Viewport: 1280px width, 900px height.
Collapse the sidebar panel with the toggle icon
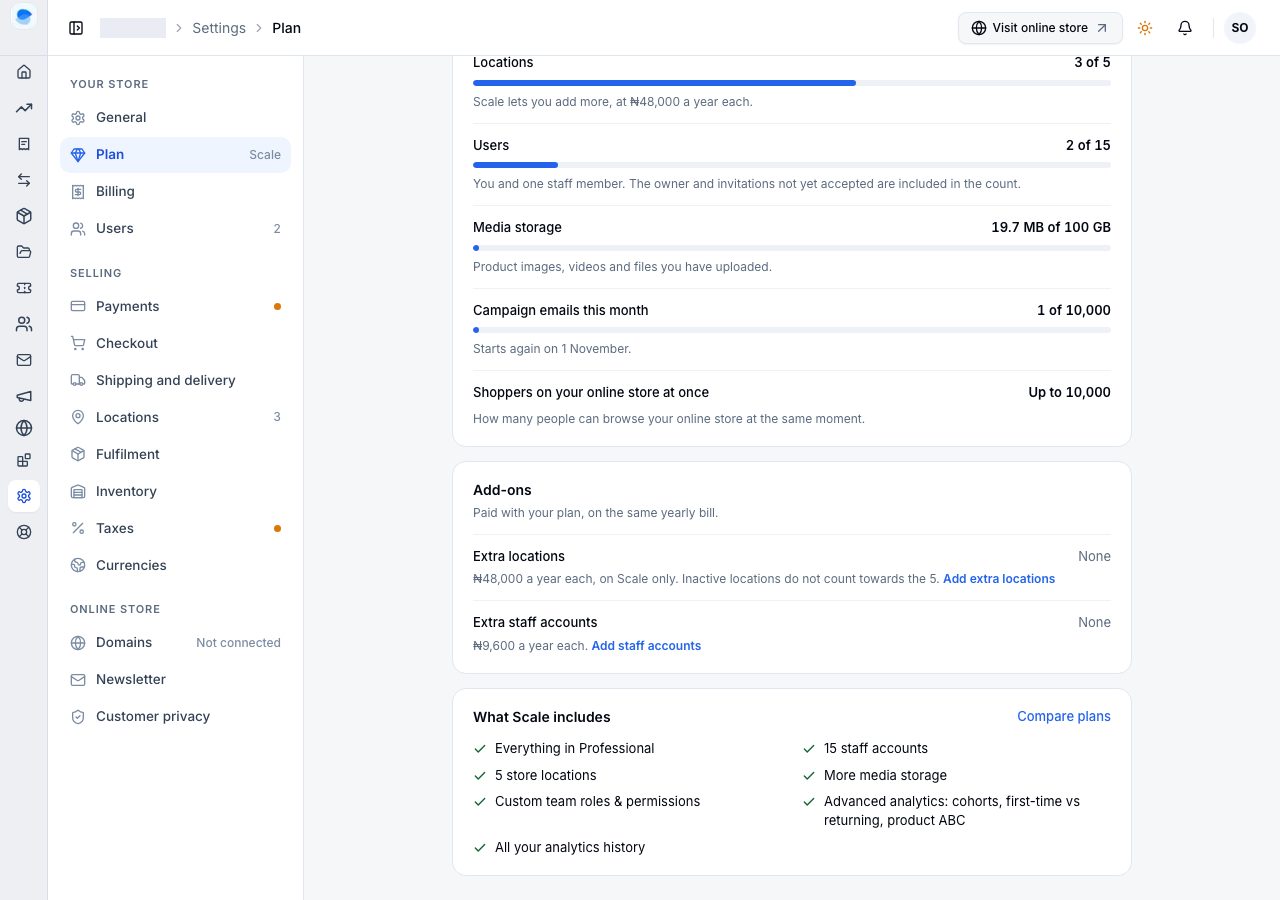point(76,28)
